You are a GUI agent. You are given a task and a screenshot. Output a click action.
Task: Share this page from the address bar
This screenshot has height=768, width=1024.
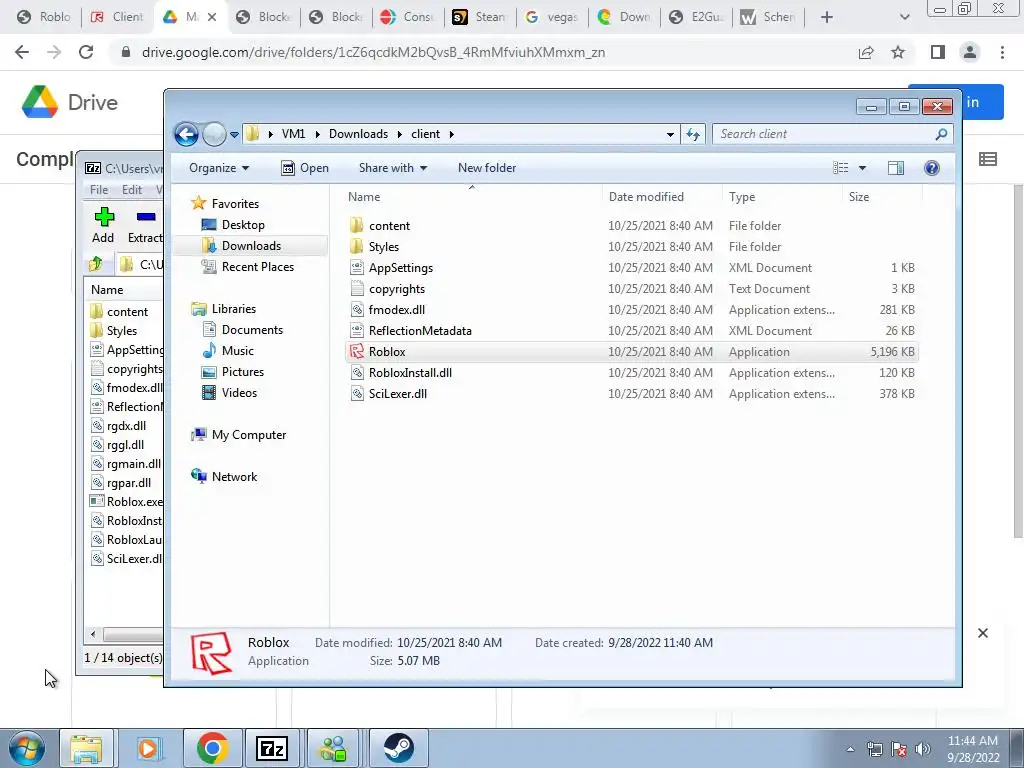click(866, 52)
